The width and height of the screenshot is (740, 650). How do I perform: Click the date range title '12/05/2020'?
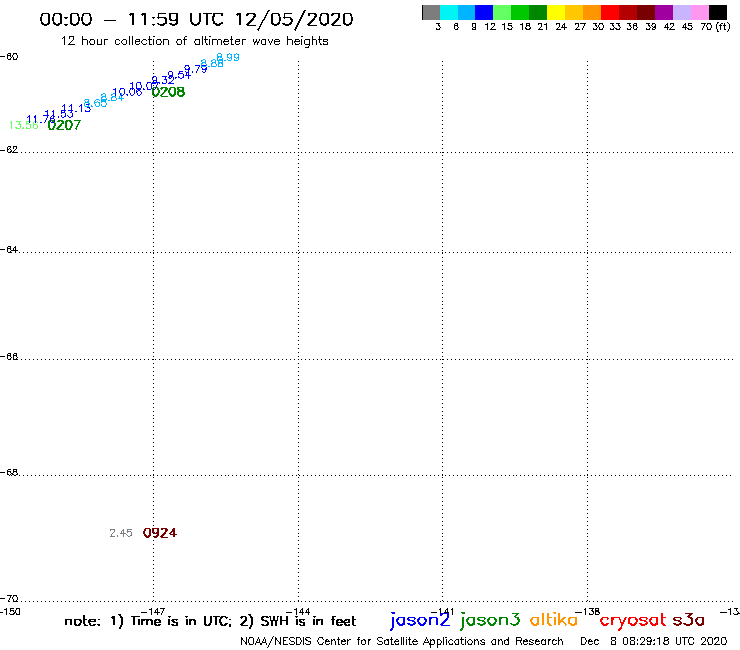point(294,19)
